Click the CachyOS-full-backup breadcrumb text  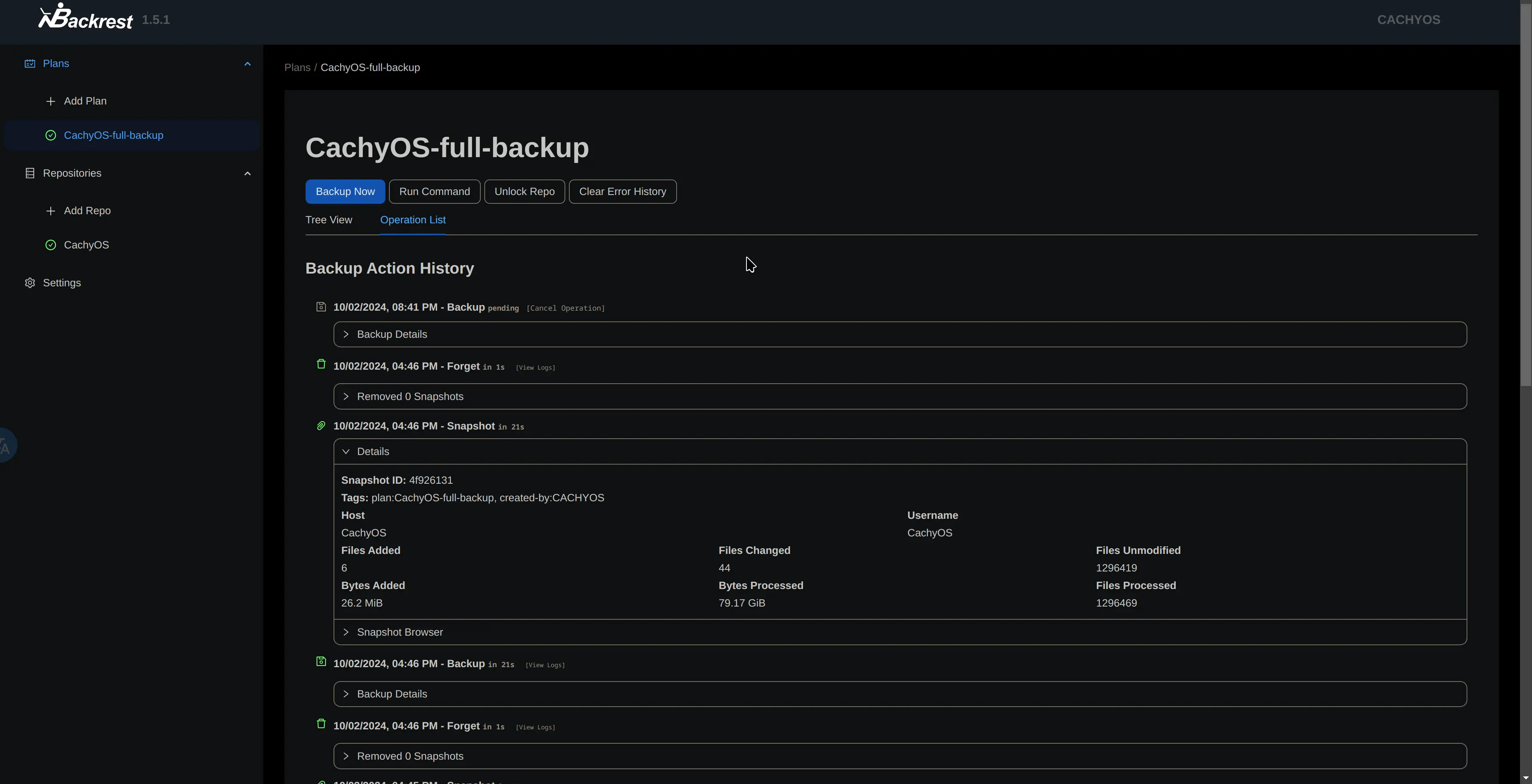click(x=370, y=68)
